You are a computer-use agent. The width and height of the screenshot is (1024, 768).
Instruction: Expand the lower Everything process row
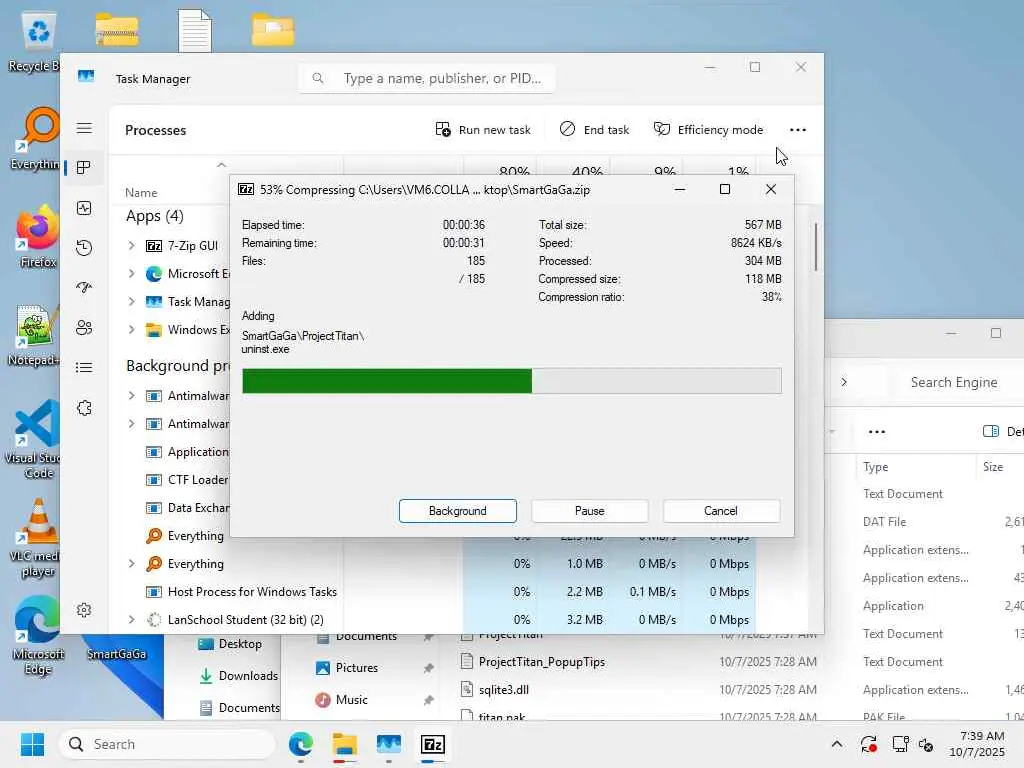click(x=131, y=564)
